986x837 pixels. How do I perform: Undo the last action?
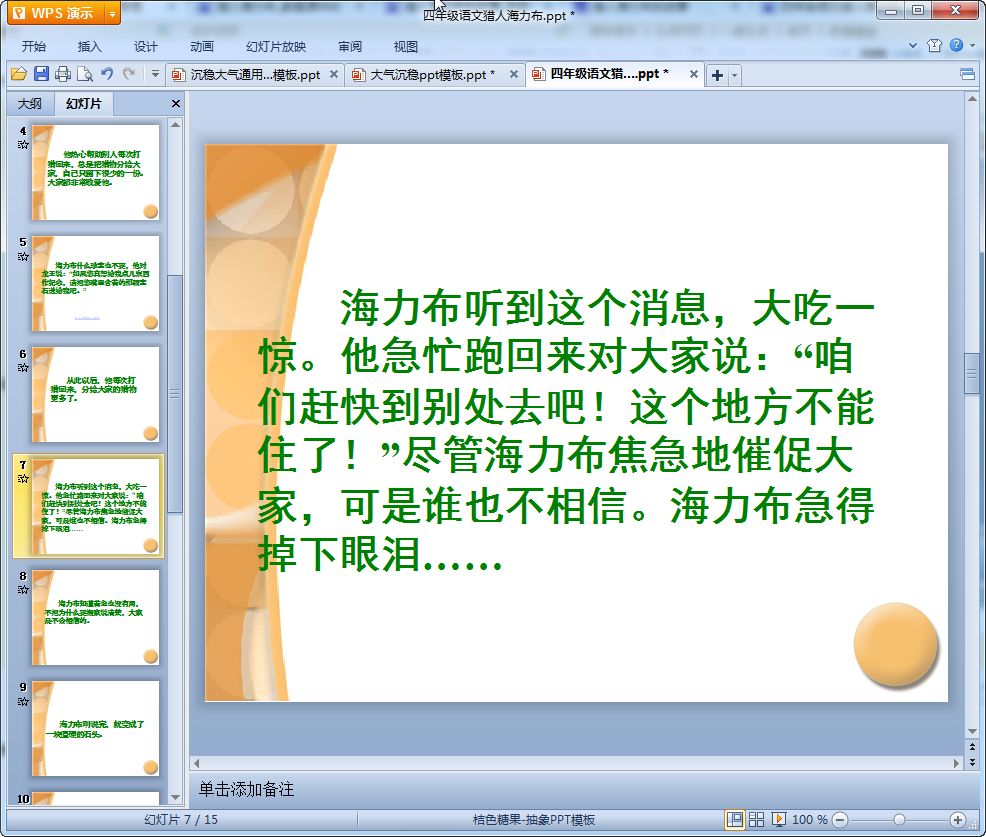tap(107, 74)
